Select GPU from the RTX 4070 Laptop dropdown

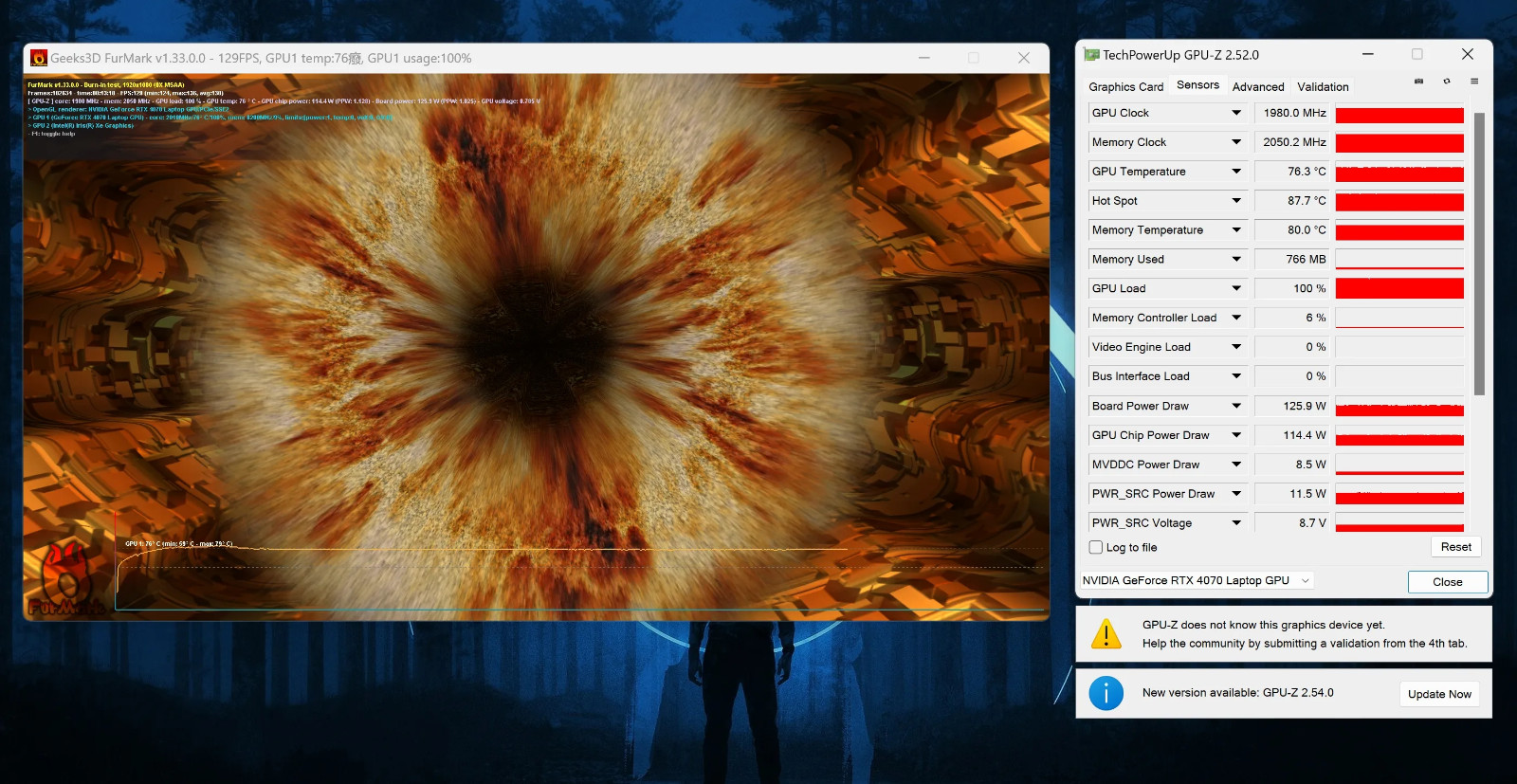[1197, 580]
